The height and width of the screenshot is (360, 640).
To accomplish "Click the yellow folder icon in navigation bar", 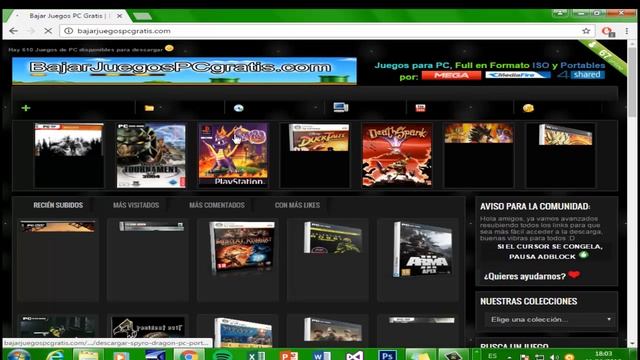I will coord(149,108).
